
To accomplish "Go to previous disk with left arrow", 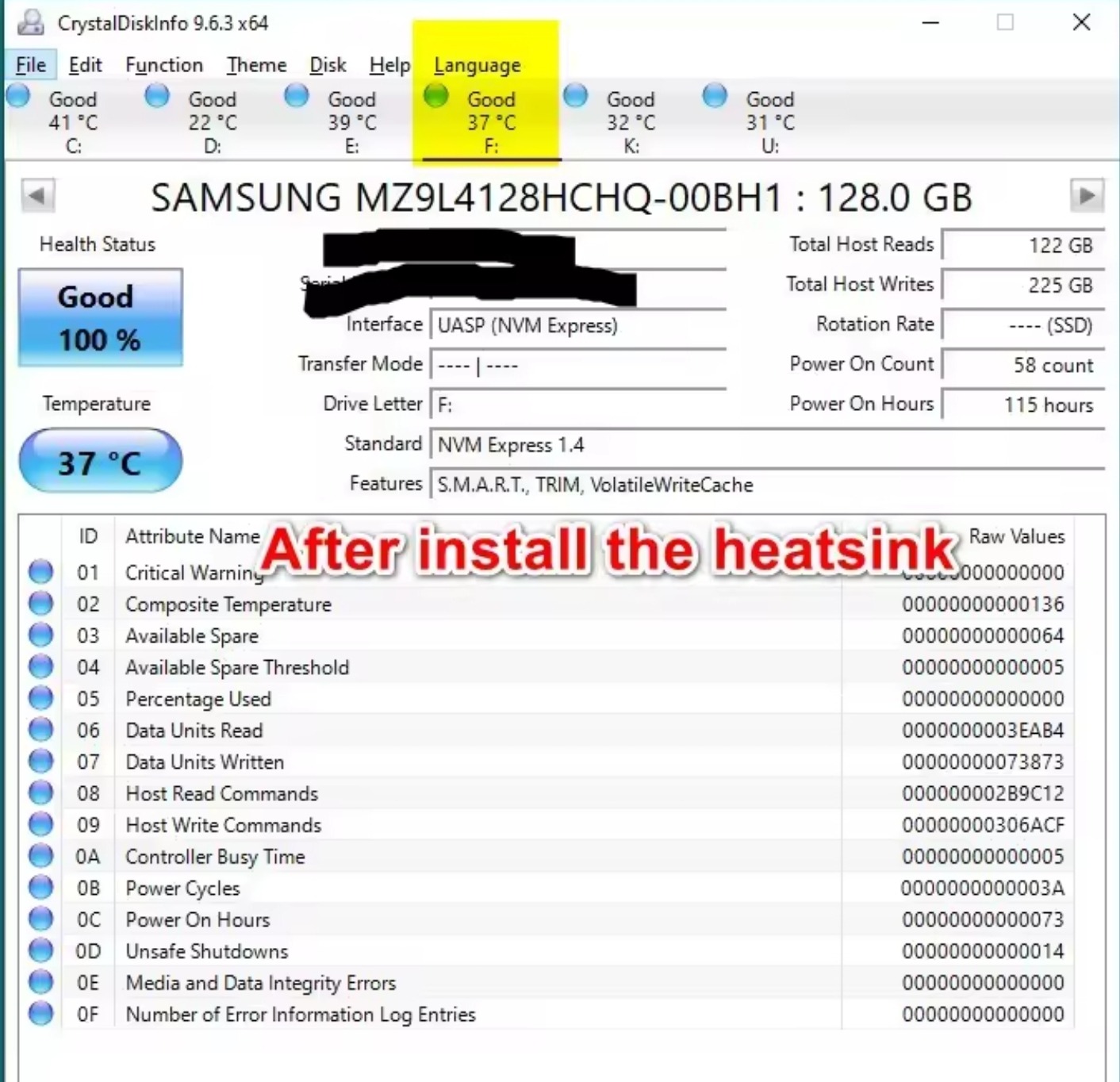I will 37,196.
